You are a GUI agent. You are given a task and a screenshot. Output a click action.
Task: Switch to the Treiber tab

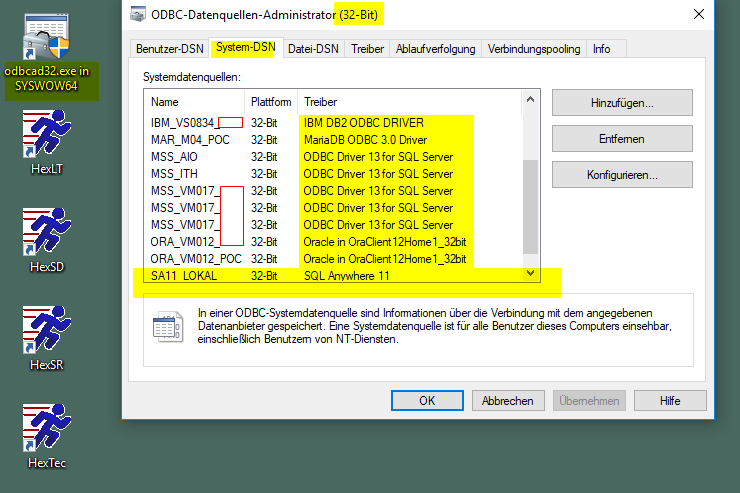[367, 49]
